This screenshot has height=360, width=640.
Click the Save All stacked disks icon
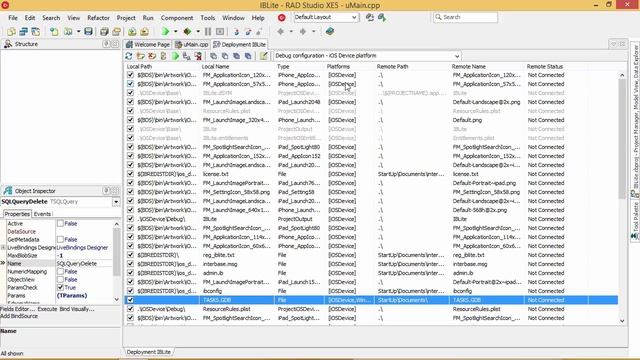(104, 31)
